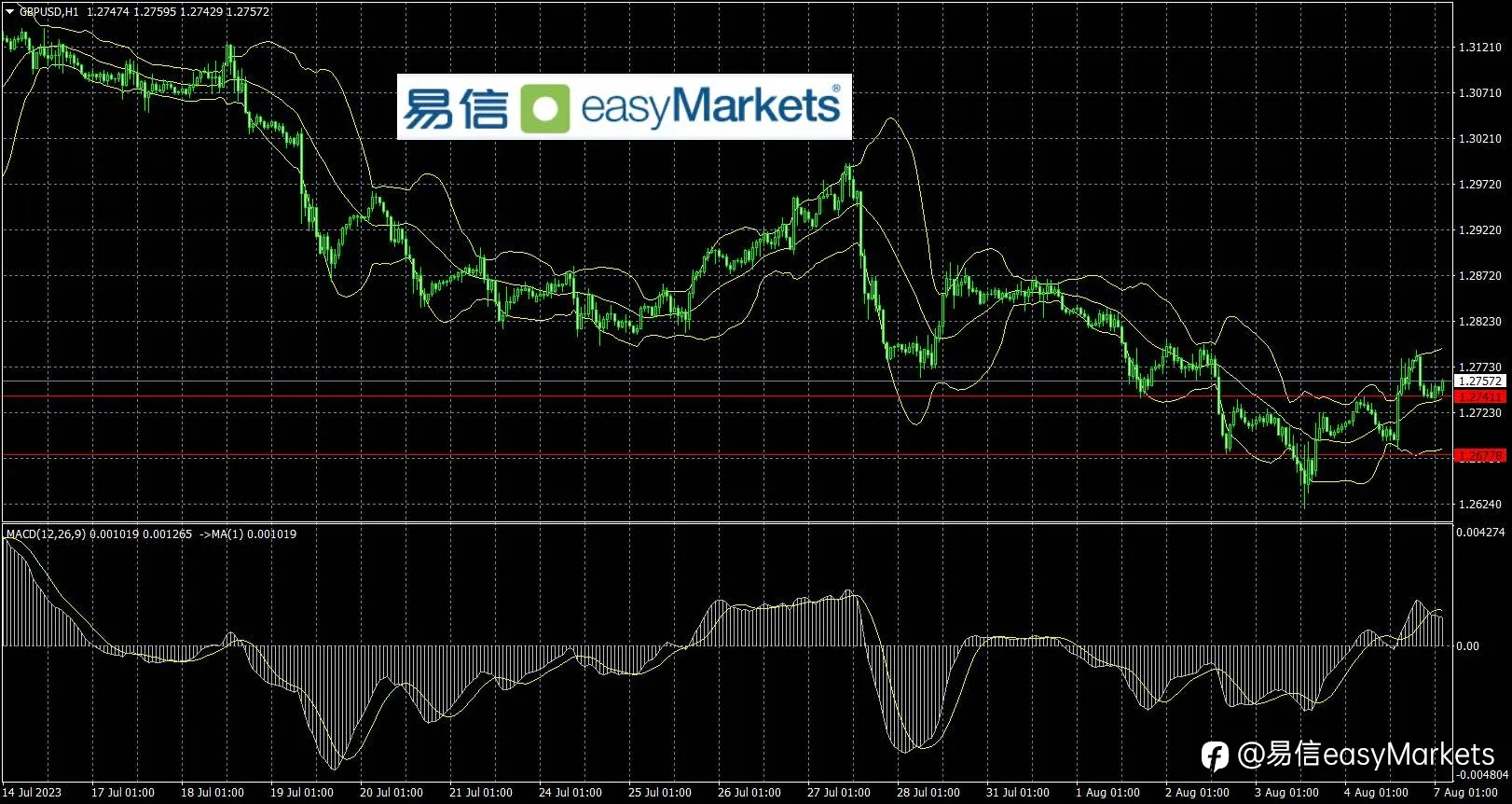Viewport: 1512px width, 804px height.
Task: Click the 14 Jul 2023 date label
Action: [x=32, y=793]
